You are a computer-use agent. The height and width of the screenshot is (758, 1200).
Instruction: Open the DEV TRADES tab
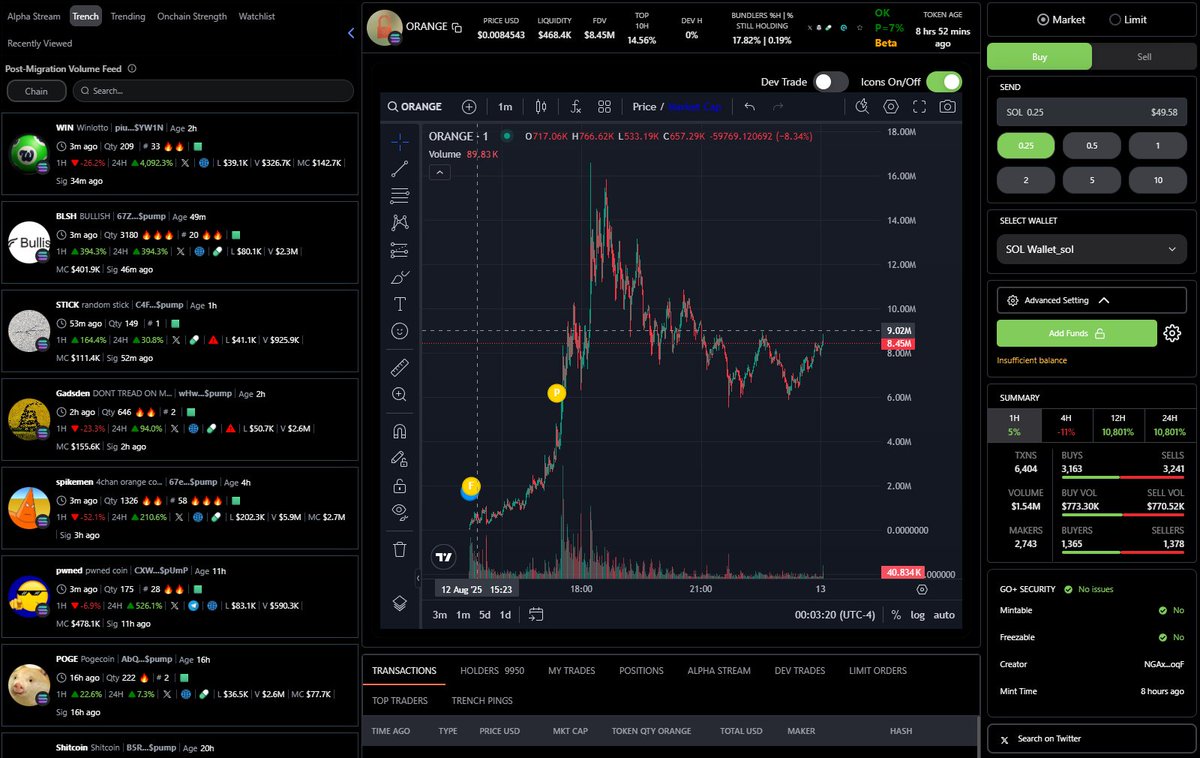tap(800, 670)
